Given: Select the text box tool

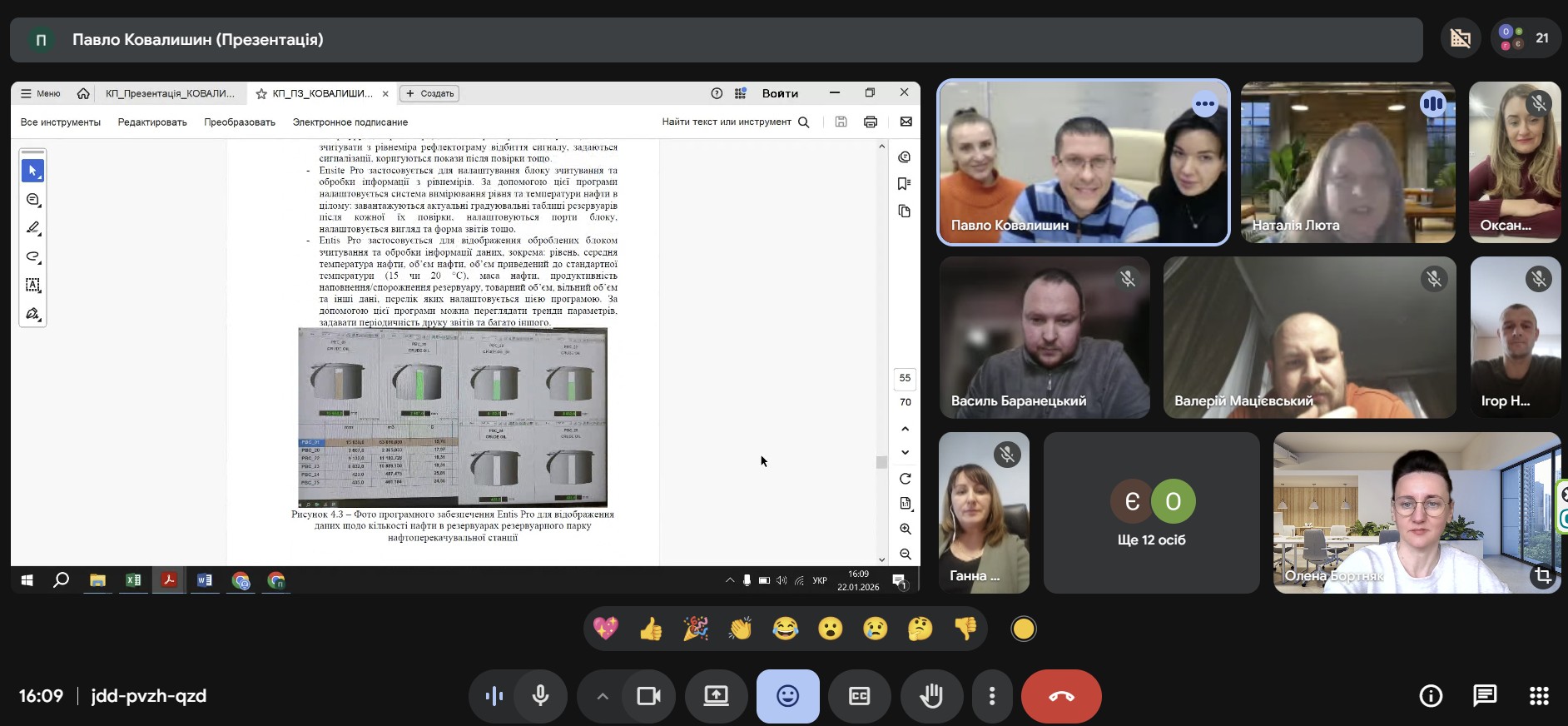Looking at the screenshot, I should [x=32, y=285].
